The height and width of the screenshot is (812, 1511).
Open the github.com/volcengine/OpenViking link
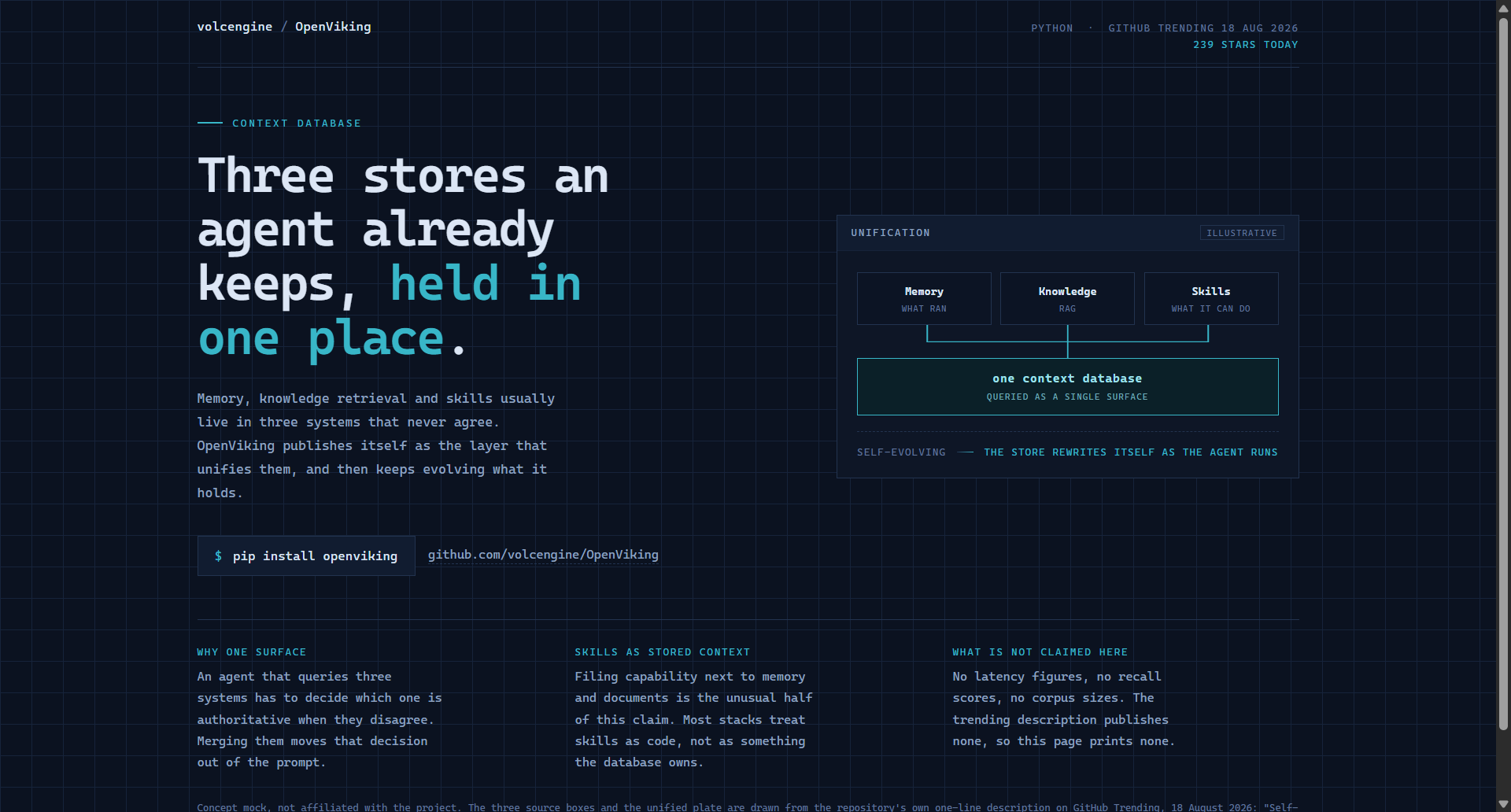click(543, 555)
